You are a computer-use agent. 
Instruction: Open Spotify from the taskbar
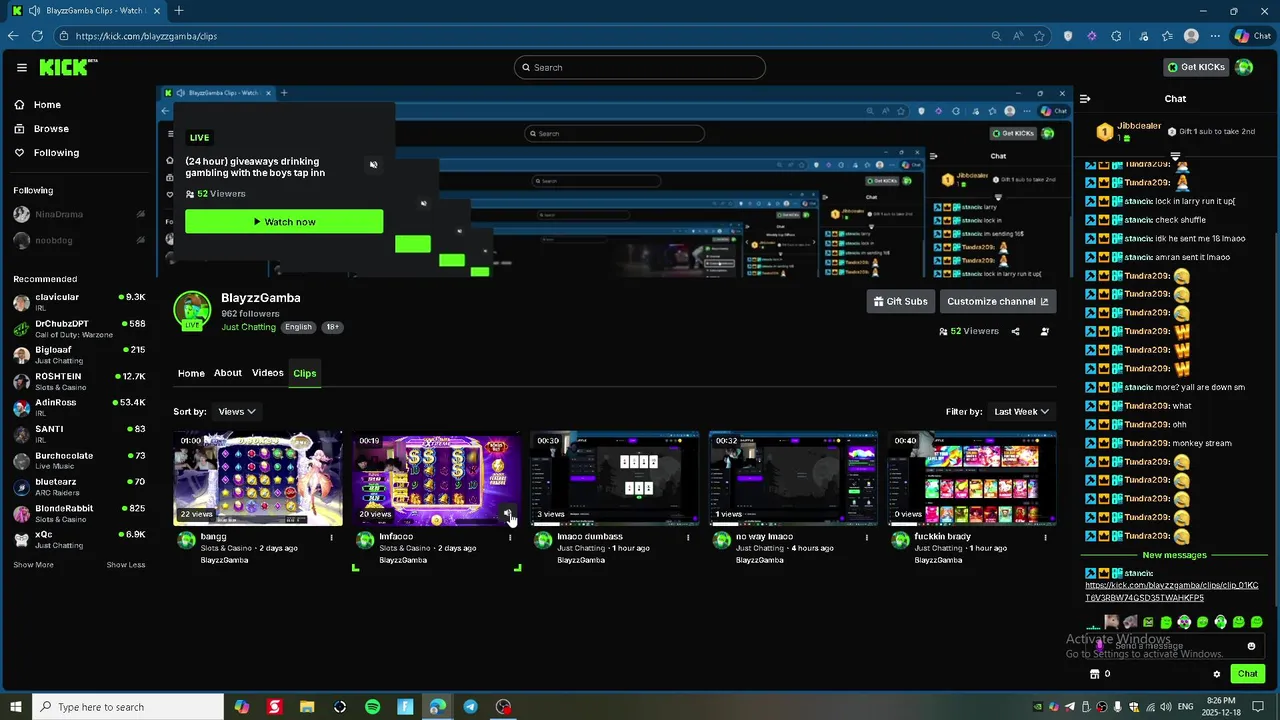coord(373,707)
